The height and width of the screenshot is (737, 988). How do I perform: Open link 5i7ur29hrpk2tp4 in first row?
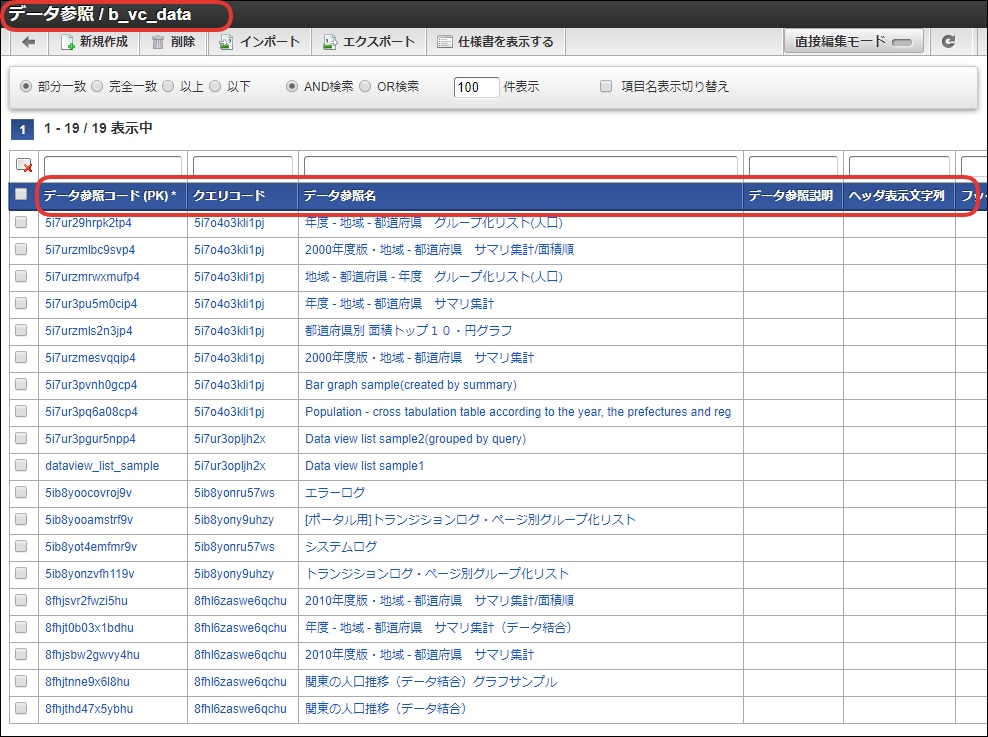[88, 223]
